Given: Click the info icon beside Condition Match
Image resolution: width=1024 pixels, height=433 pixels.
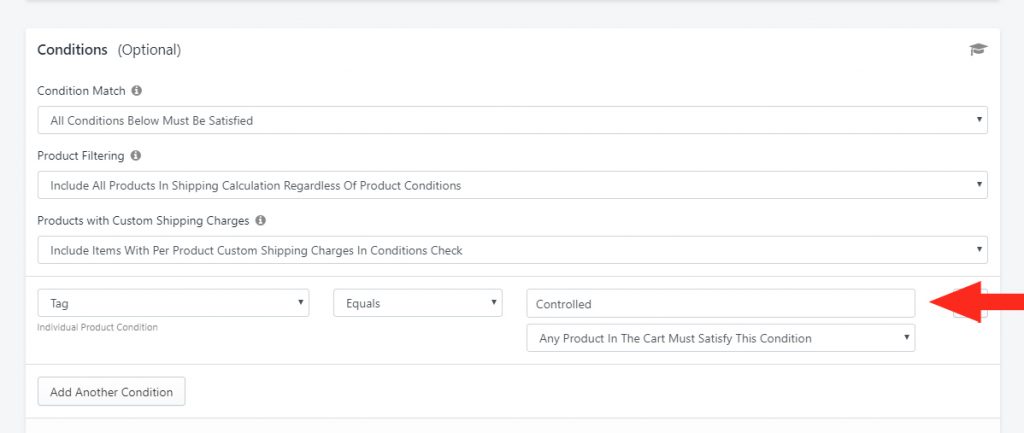Looking at the screenshot, I should (136, 91).
